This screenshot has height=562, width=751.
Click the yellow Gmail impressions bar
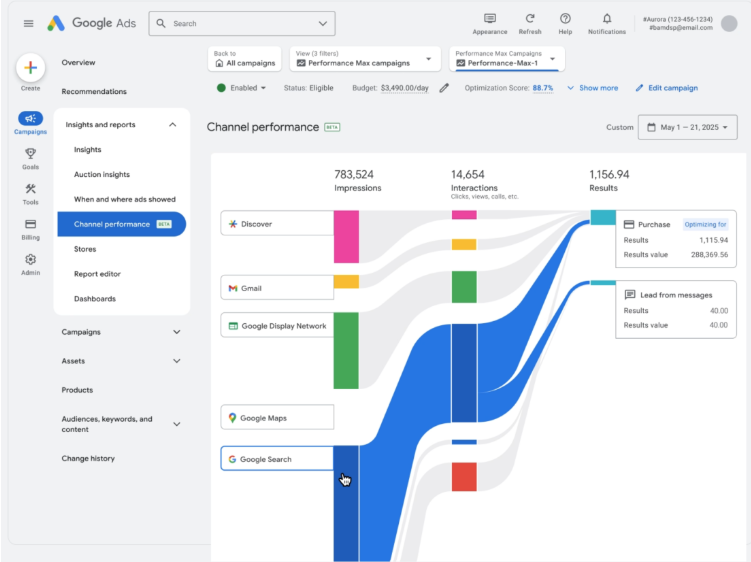(346, 282)
